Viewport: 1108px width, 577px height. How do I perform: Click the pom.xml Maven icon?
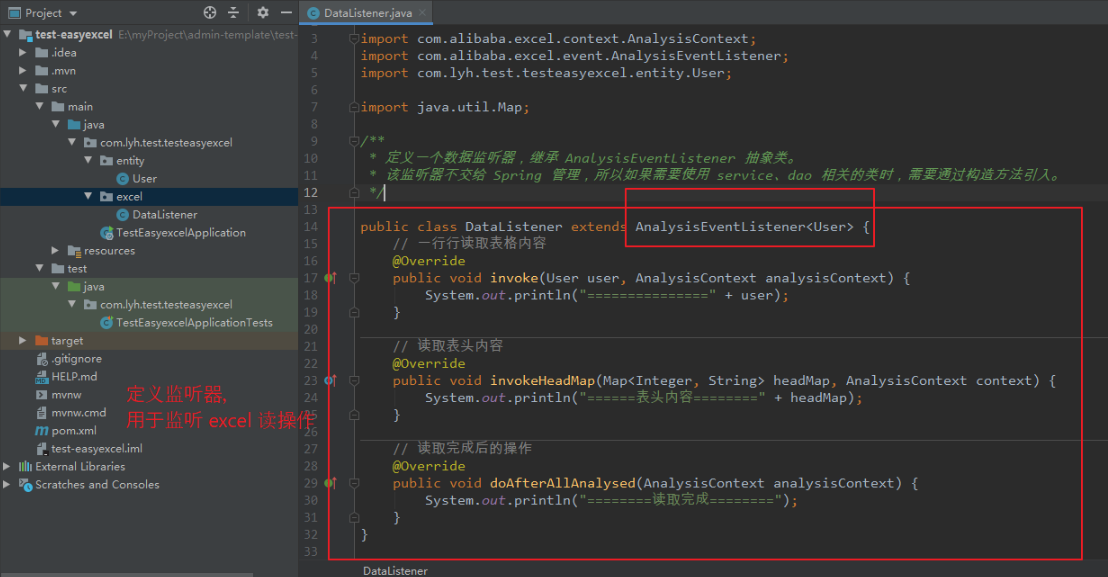click(42, 431)
